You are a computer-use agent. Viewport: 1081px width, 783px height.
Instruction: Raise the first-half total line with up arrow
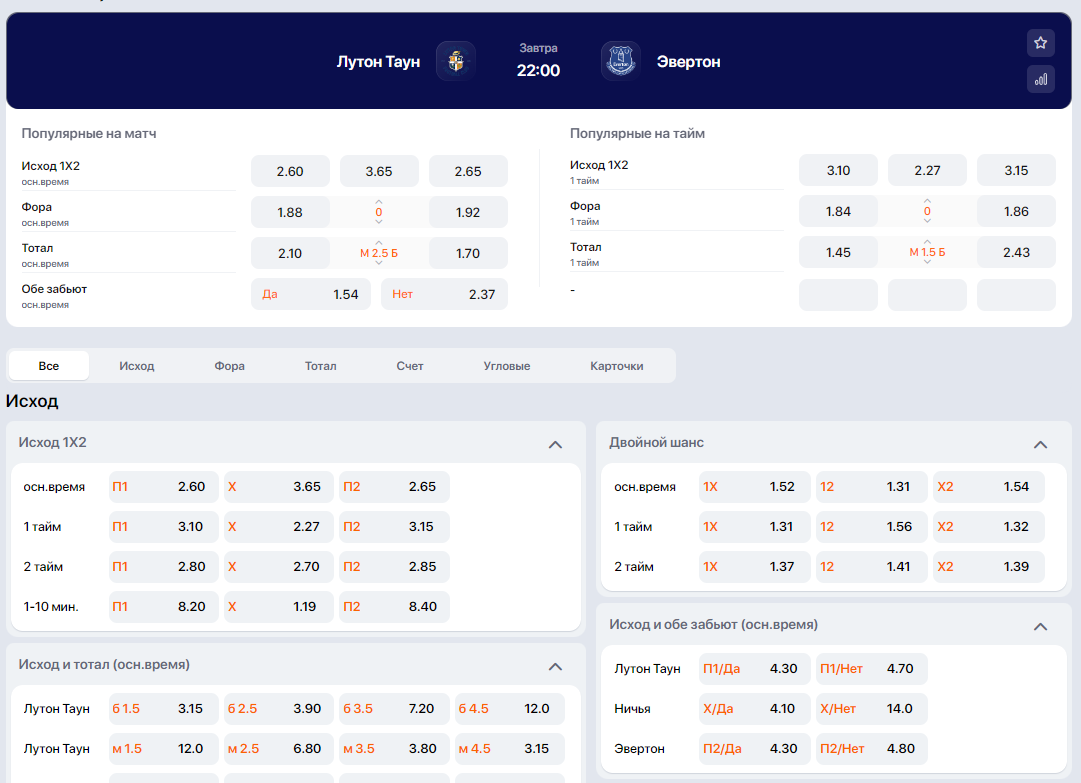(x=927, y=241)
